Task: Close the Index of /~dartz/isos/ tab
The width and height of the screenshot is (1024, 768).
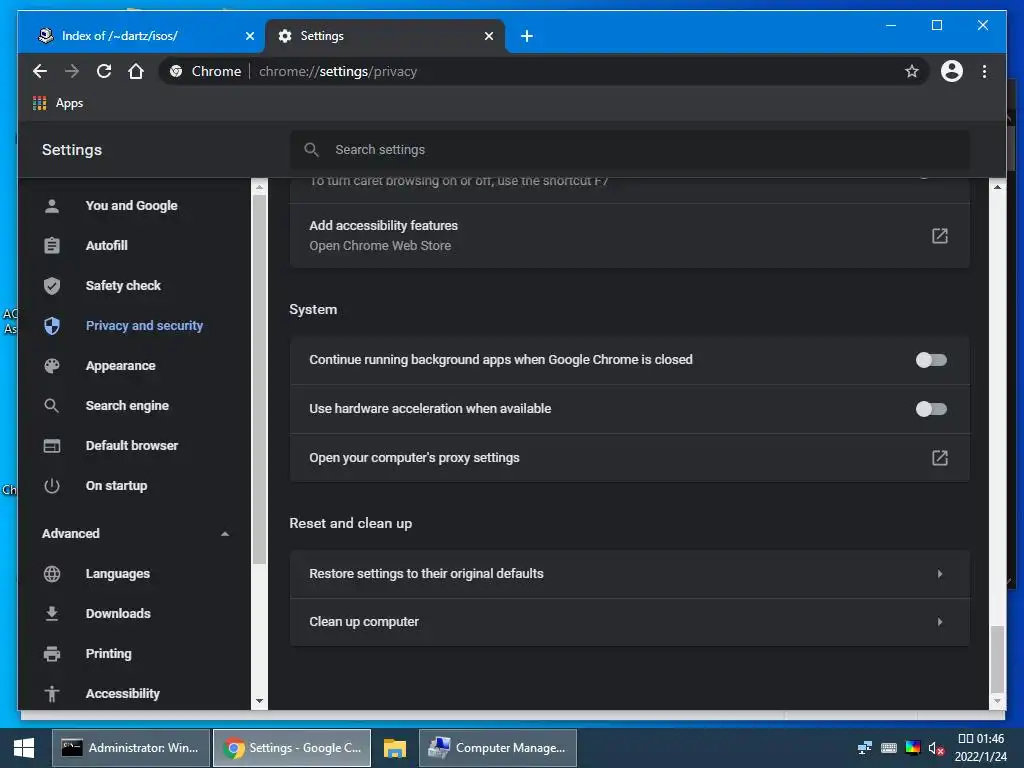Action: 249,36
